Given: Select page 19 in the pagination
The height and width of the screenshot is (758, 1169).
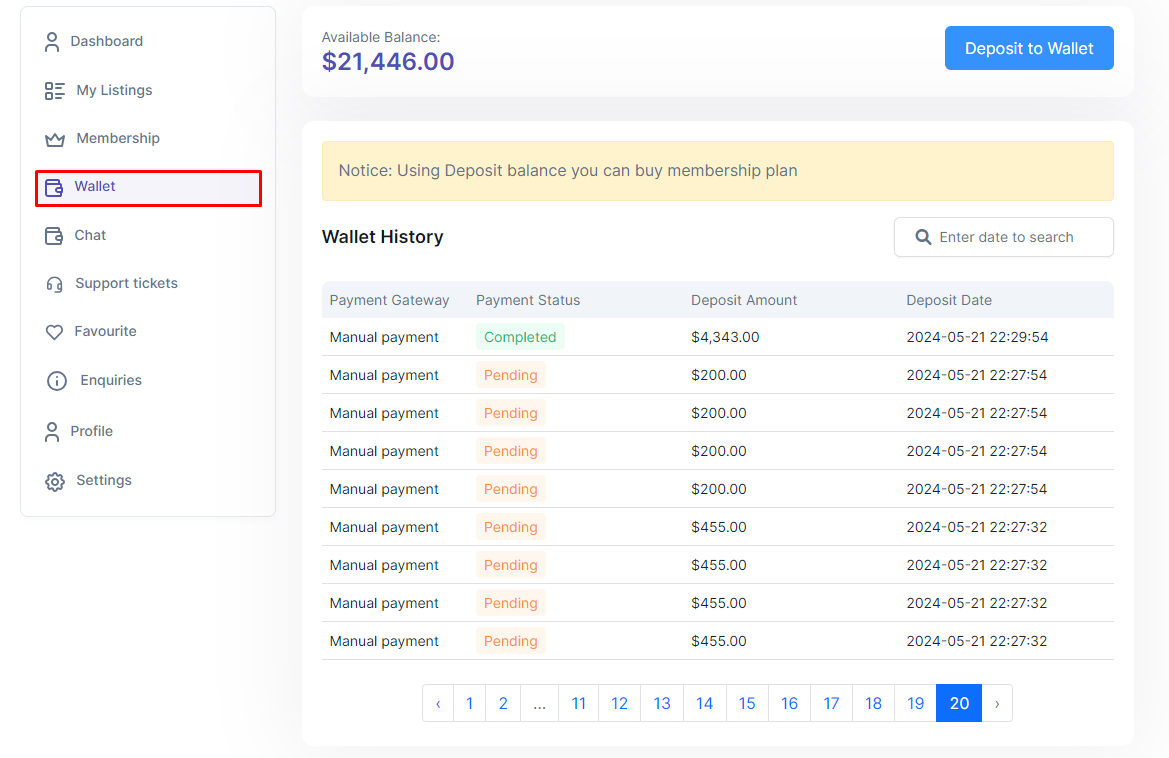Looking at the screenshot, I should pos(915,703).
